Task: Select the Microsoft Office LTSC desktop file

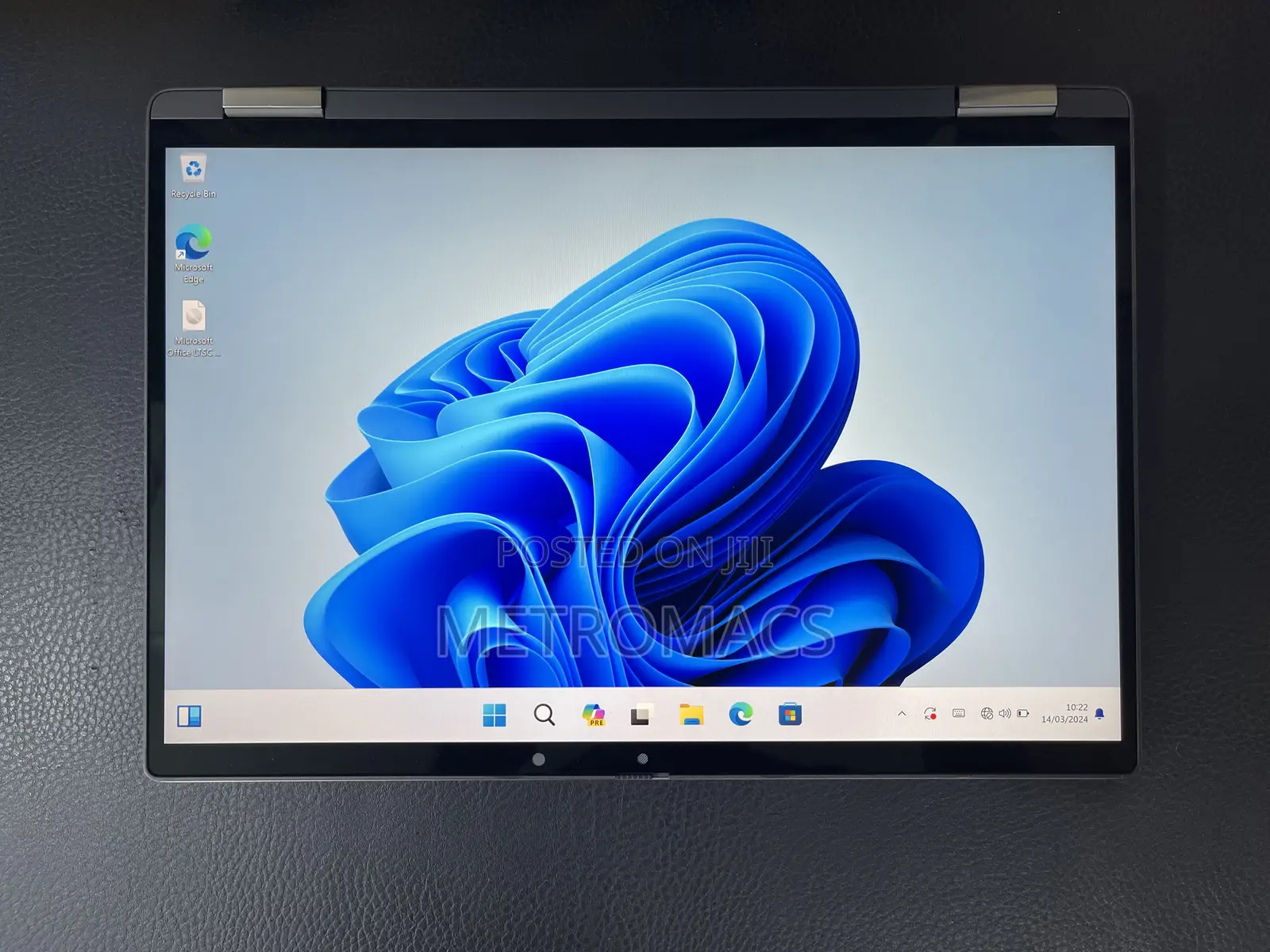Action: point(194,328)
